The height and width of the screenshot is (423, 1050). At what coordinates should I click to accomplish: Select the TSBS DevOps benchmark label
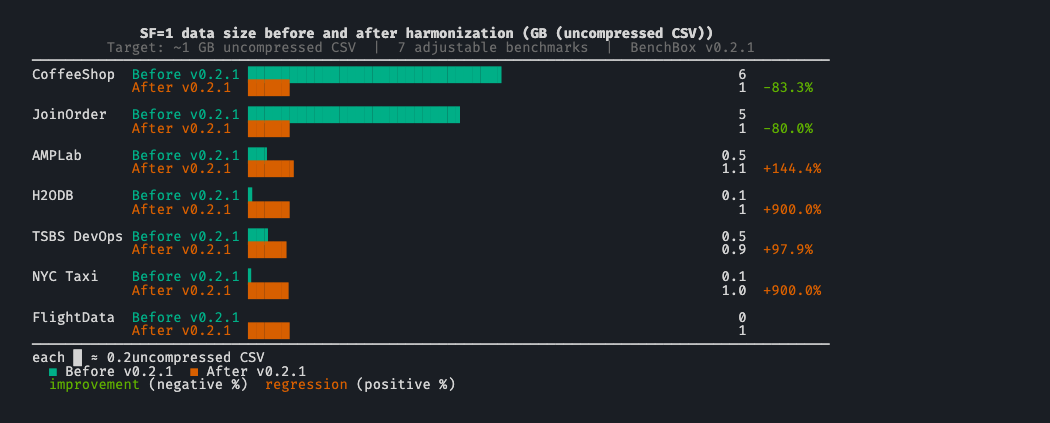coord(77,236)
